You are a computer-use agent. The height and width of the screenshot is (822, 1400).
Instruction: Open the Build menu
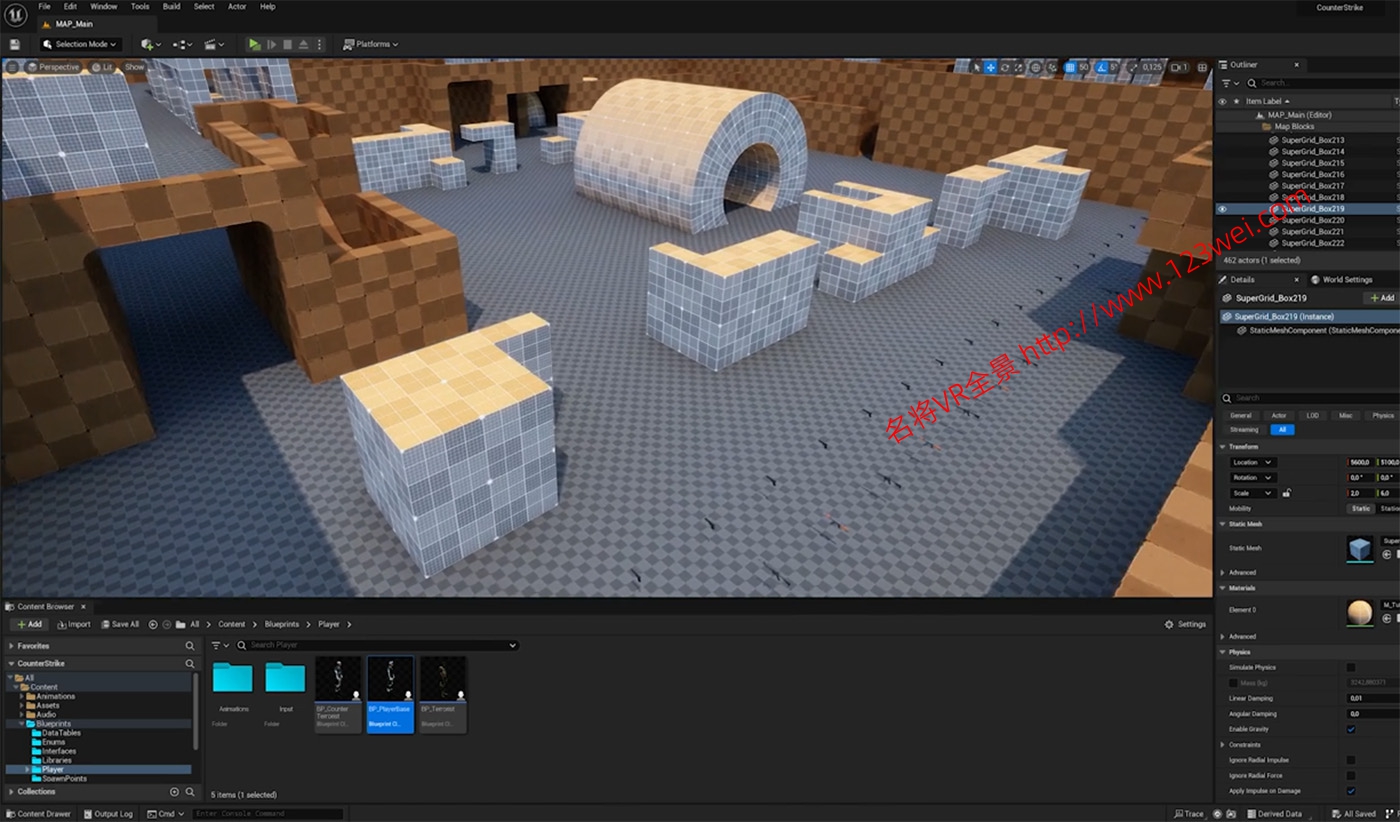click(x=171, y=6)
